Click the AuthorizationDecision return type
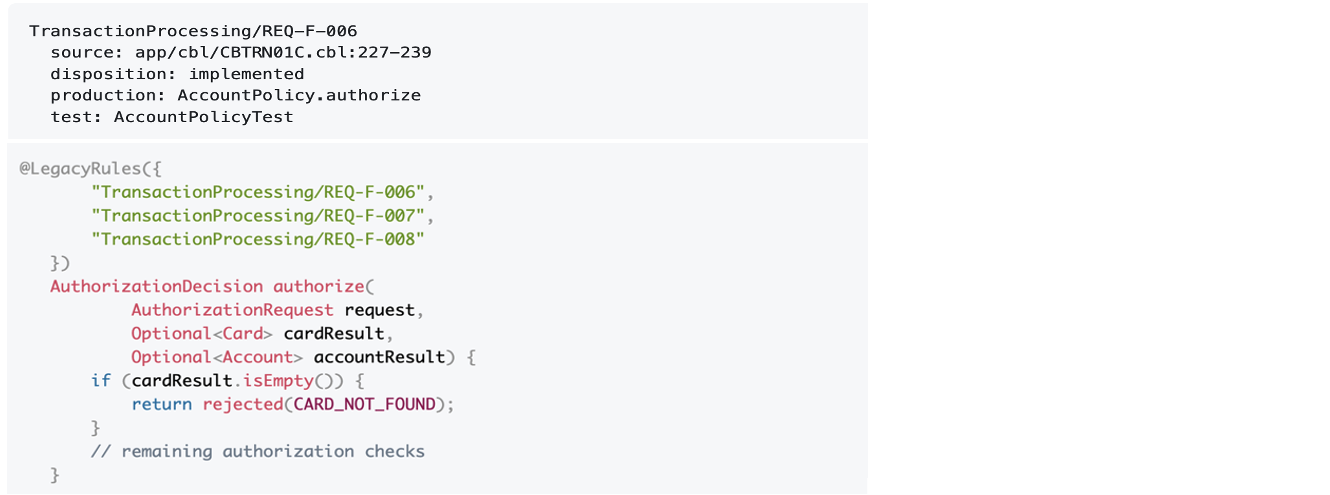The image size is (1330, 495). pyautogui.click(x=157, y=286)
